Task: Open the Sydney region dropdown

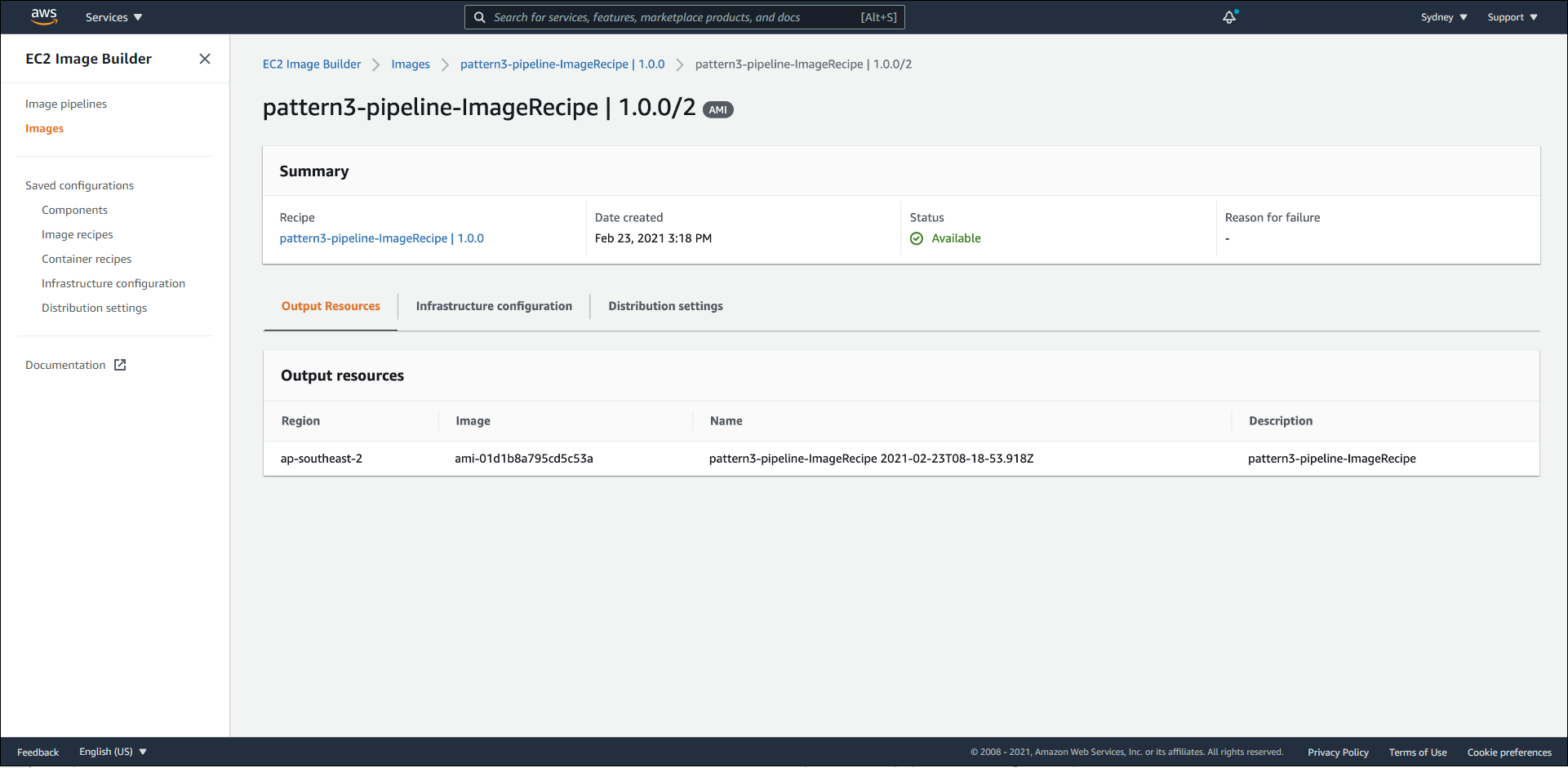Action: tap(1444, 17)
